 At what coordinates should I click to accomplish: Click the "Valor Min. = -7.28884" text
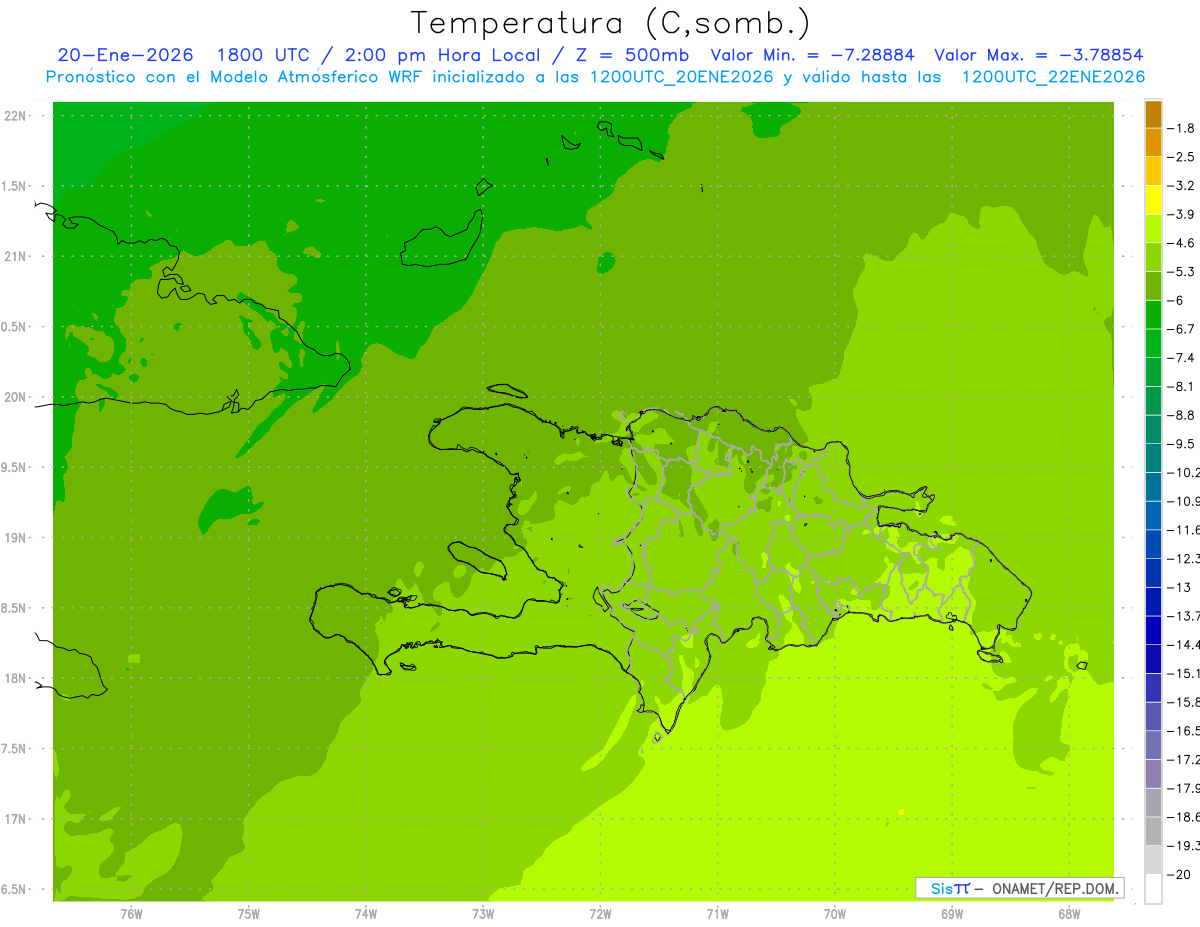(812, 55)
